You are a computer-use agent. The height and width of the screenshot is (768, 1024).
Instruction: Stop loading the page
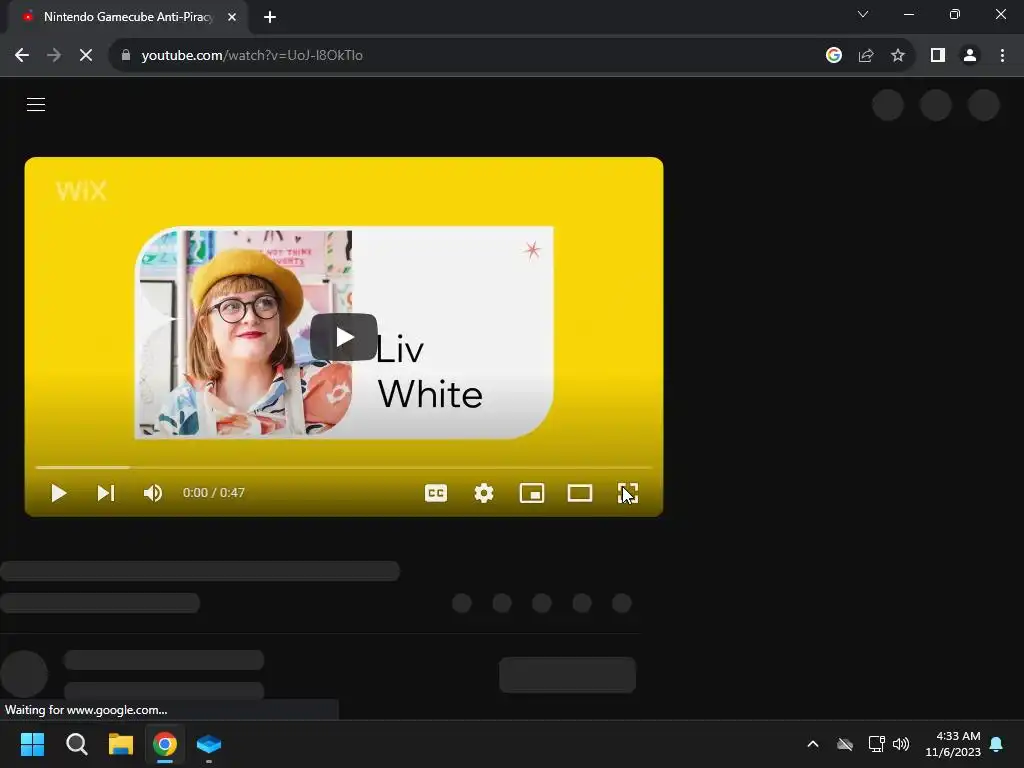click(x=86, y=56)
